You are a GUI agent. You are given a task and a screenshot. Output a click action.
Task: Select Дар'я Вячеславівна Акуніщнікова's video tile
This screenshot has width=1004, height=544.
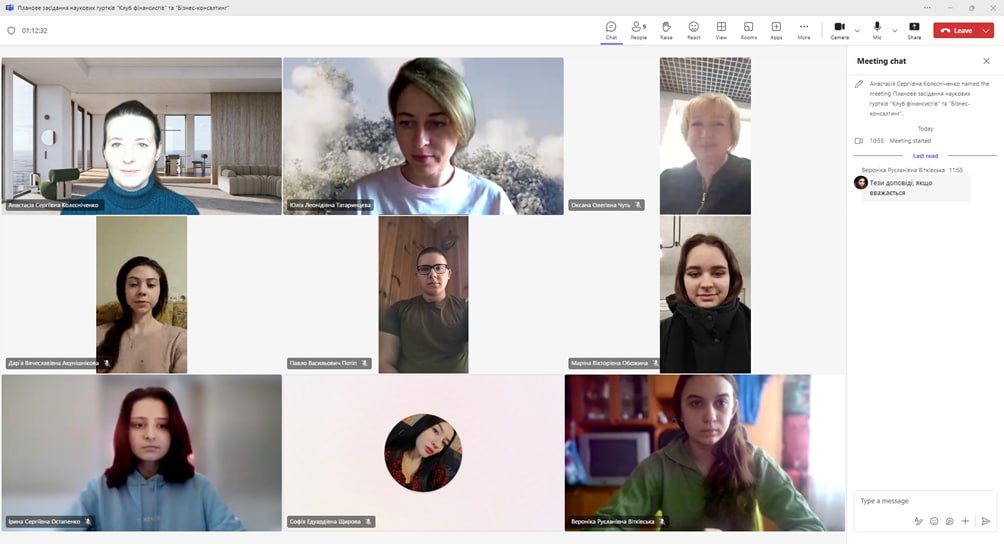pyautogui.click(x=142, y=294)
